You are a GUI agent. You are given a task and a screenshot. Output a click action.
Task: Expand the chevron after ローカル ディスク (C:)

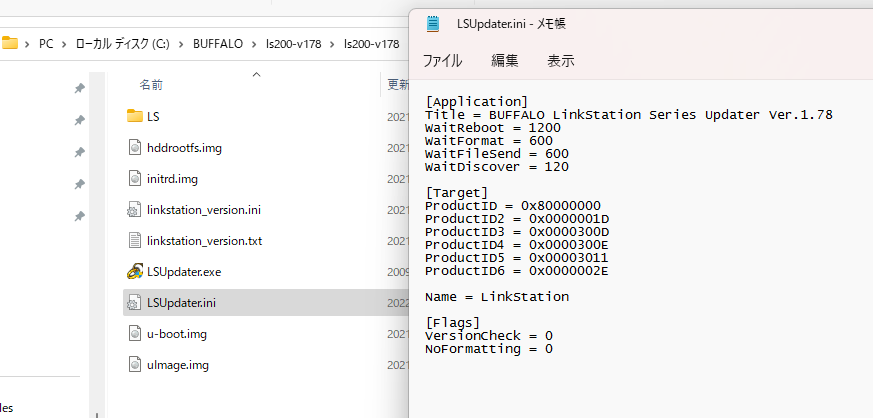[182, 43]
